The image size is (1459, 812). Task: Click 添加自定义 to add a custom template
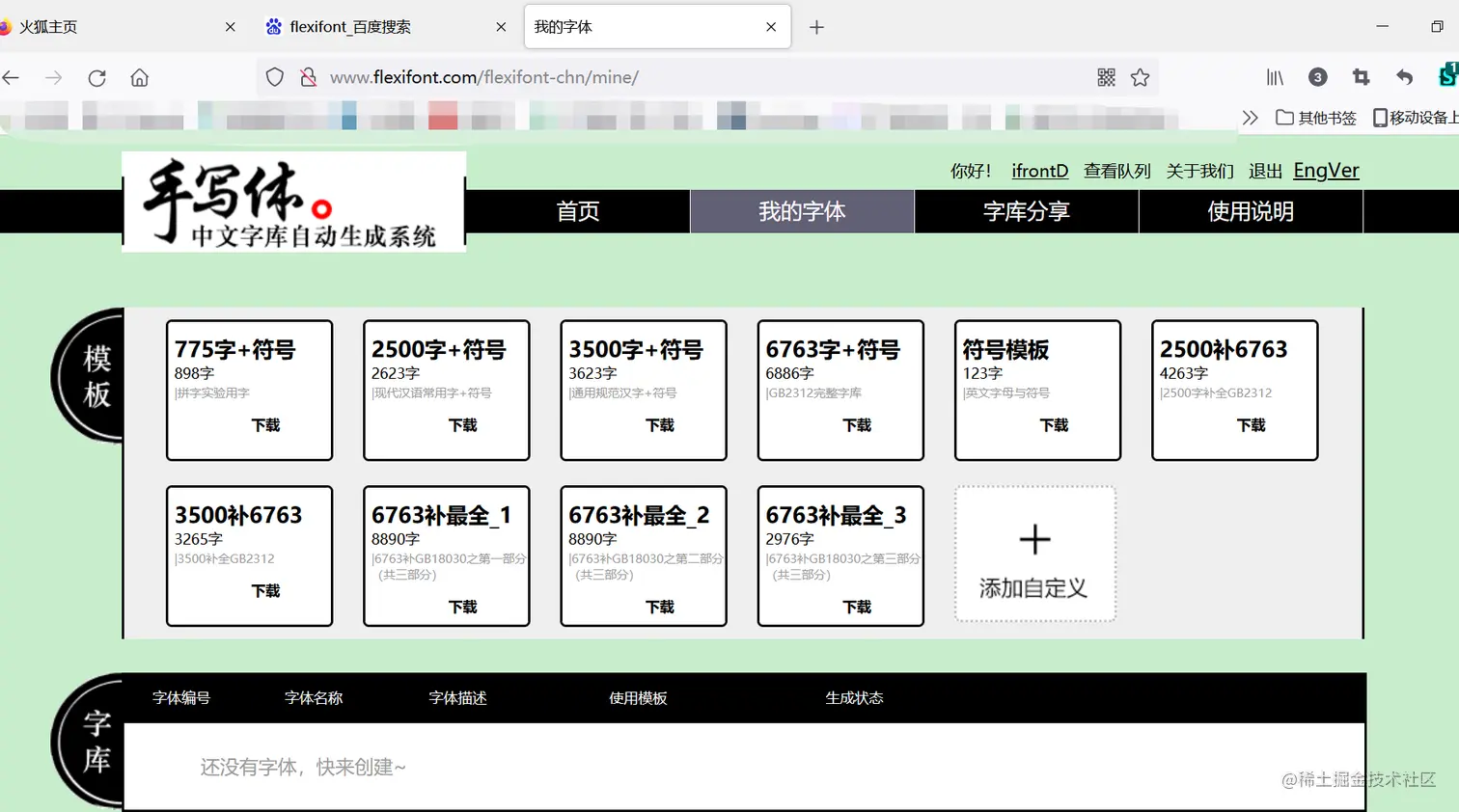[1034, 555]
